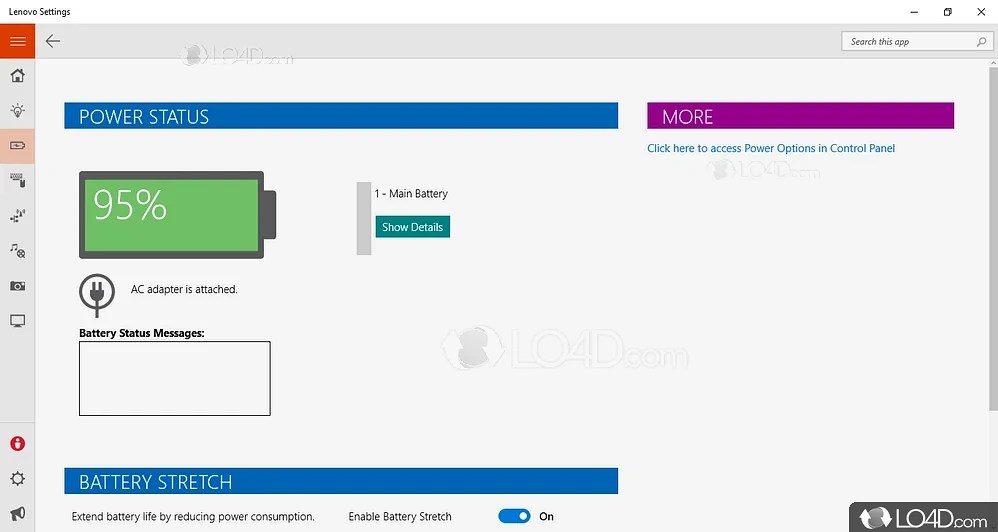Click the red info circle icon
The width and height of the screenshot is (998, 532).
pyautogui.click(x=17, y=444)
